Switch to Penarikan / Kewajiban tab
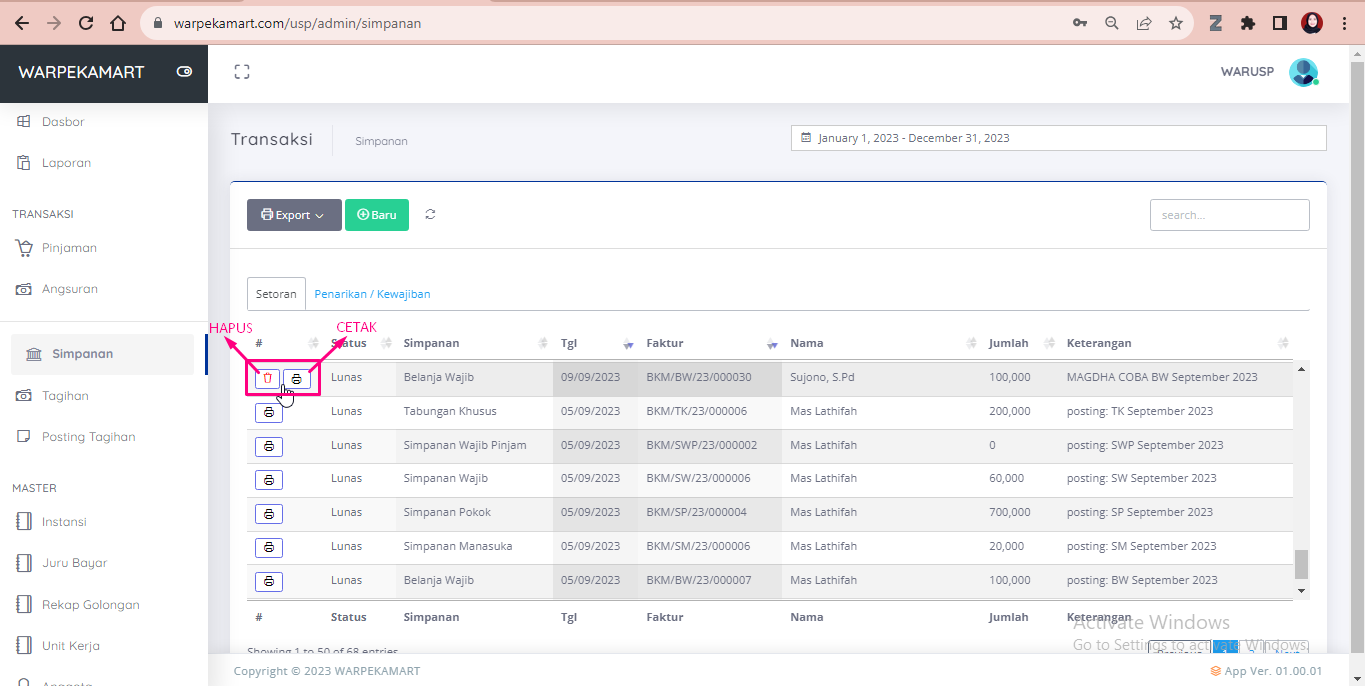The width and height of the screenshot is (1365, 686). (372, 294)
